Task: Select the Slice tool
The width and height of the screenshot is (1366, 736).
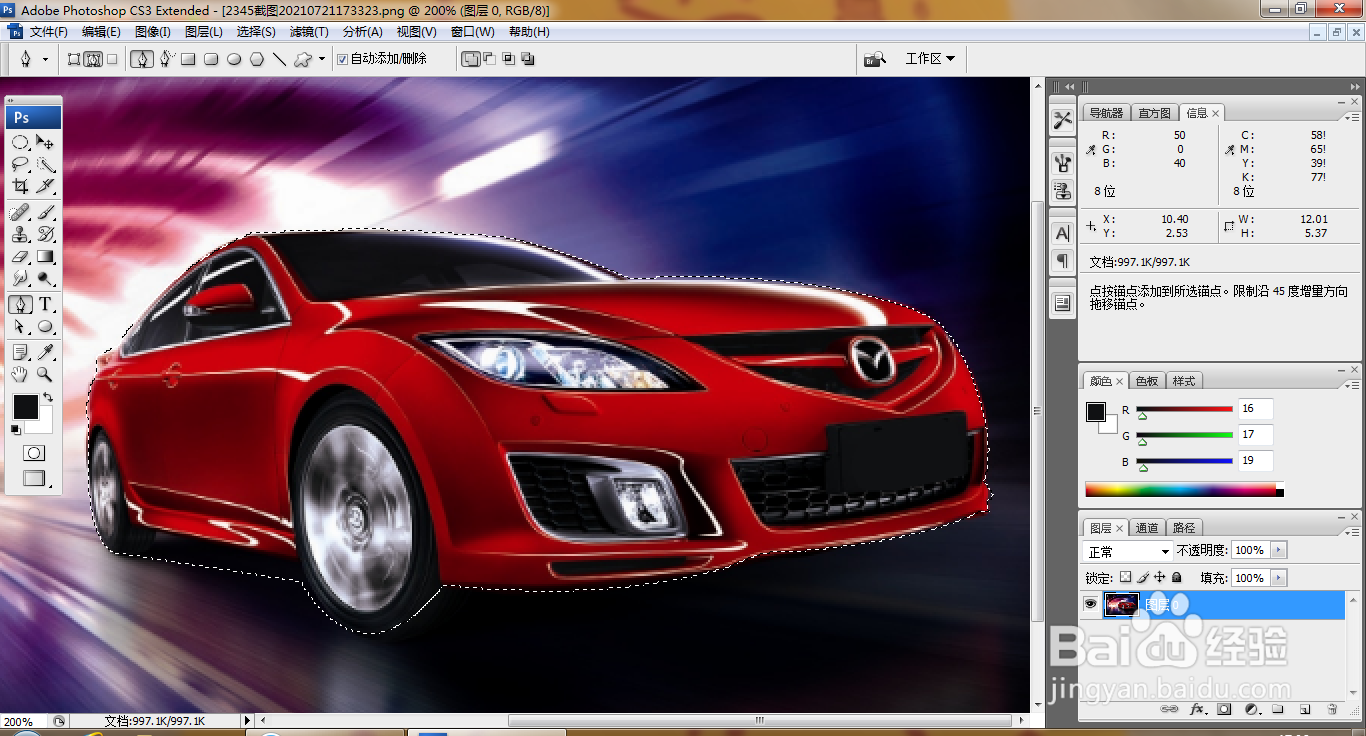Action: (x=45, y=186)
